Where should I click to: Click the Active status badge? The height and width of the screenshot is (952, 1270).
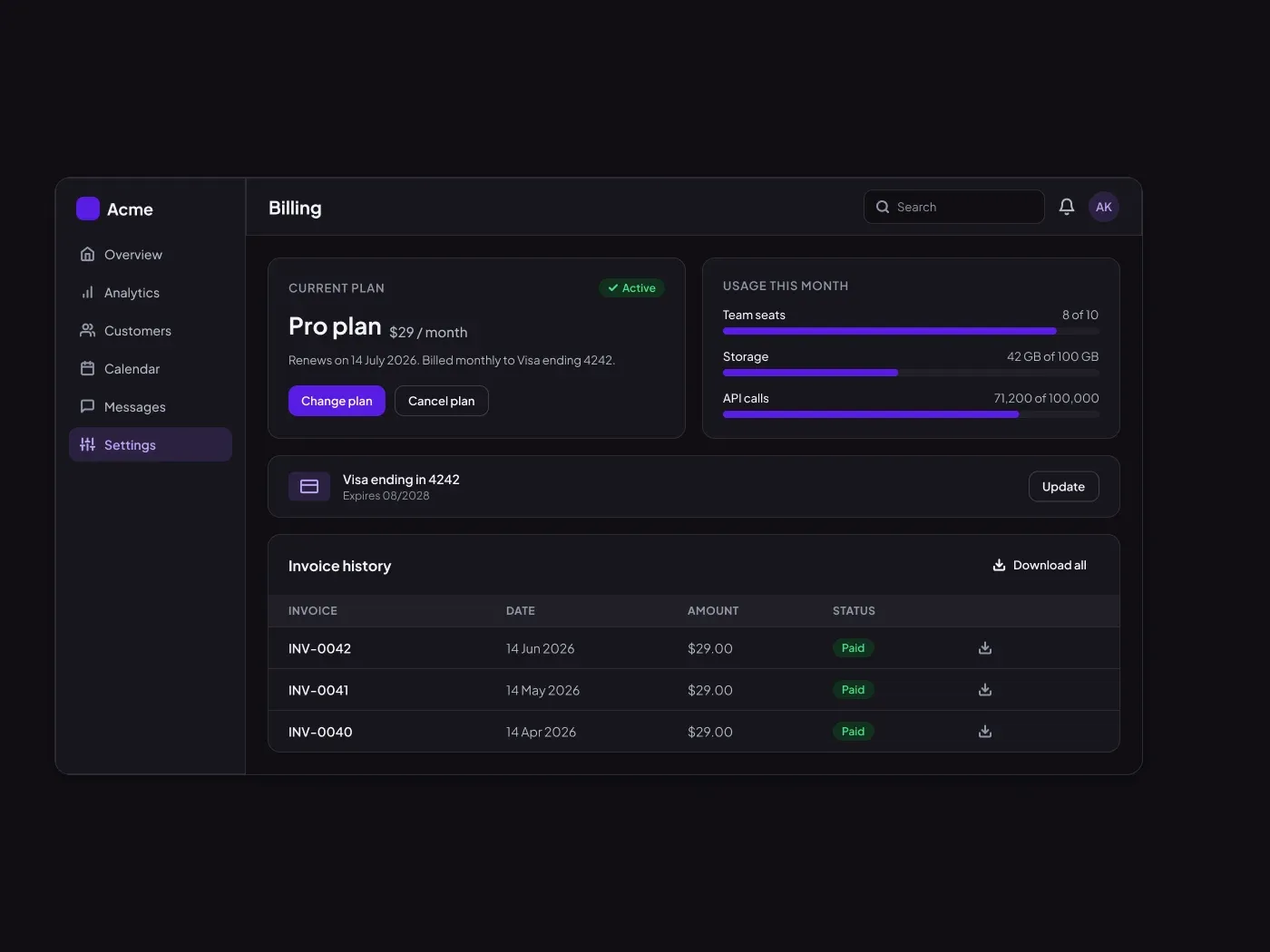tap(631, 288)
